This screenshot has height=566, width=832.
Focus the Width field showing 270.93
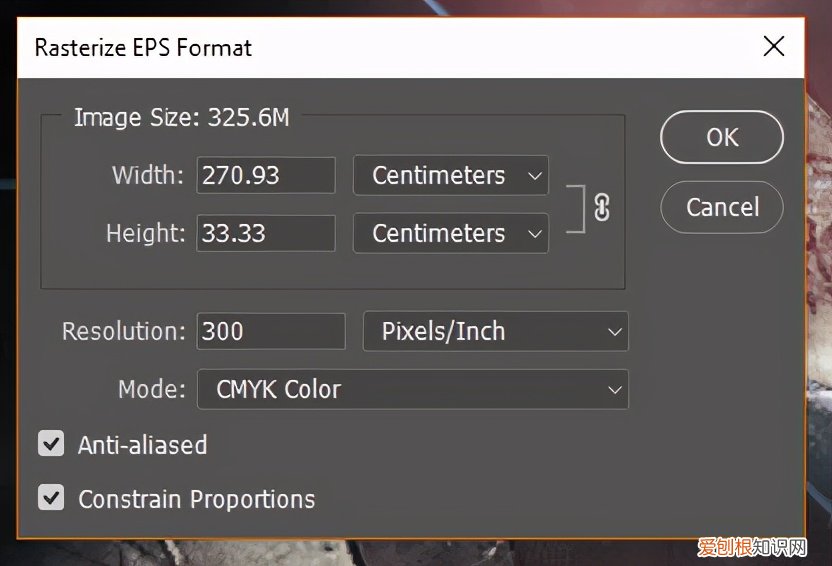(265, 175)
